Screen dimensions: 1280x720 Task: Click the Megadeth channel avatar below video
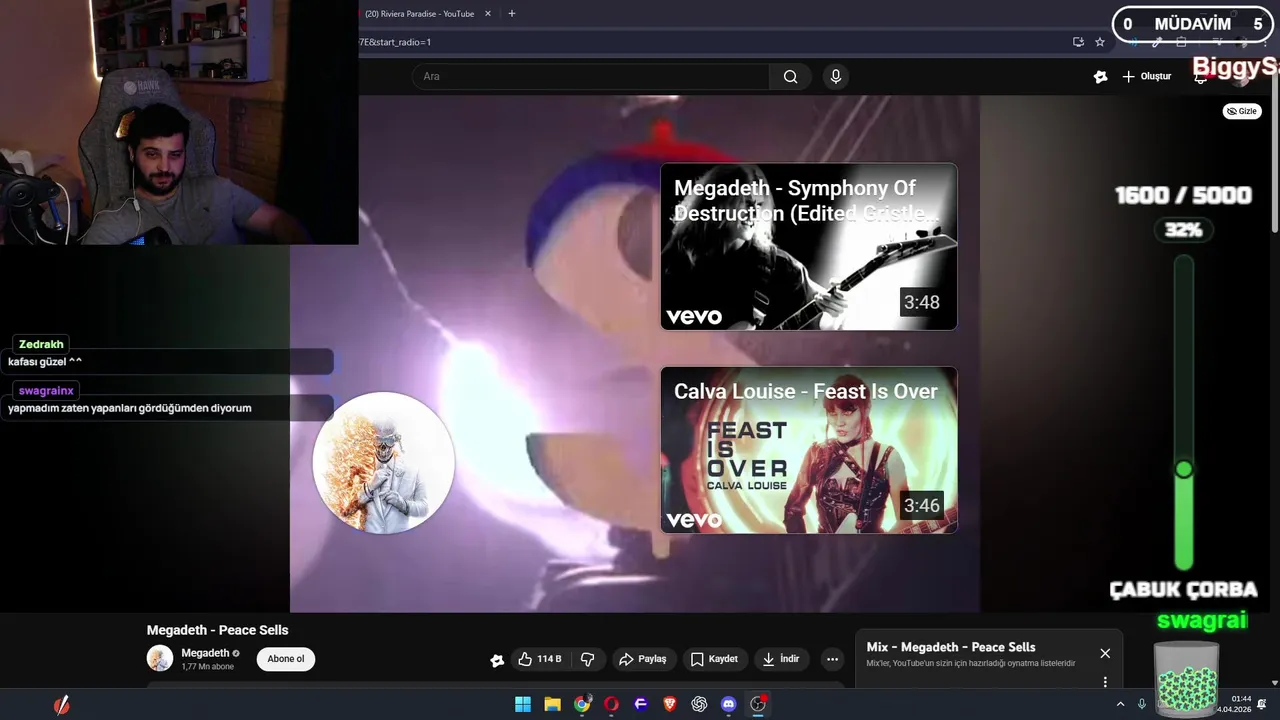point(160,658)
